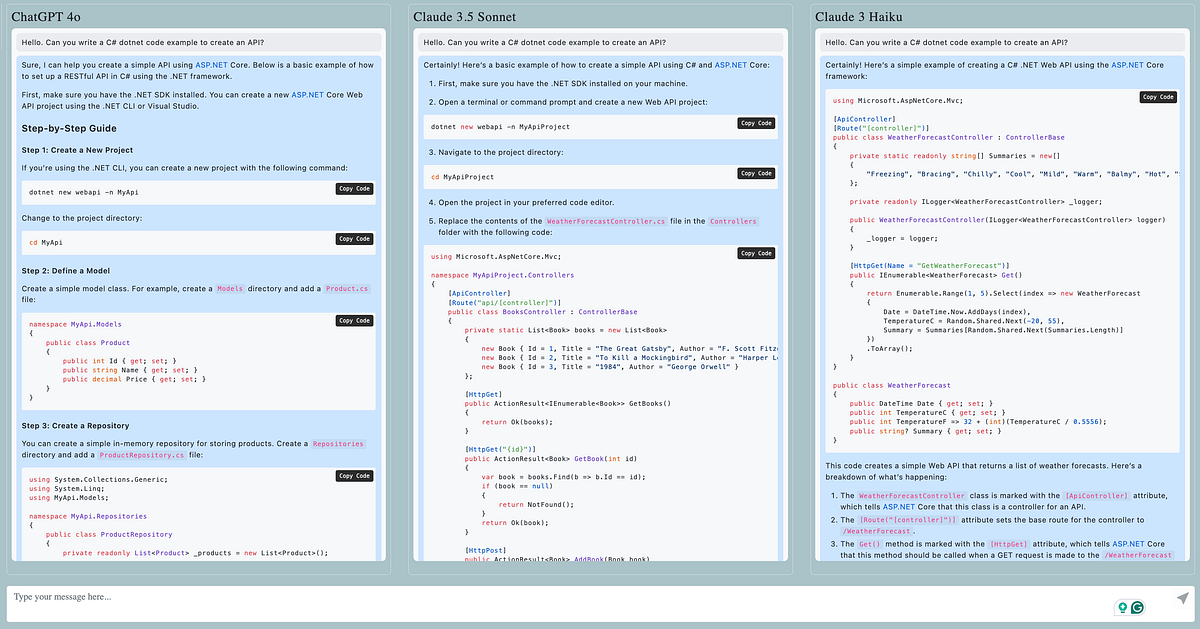
Task: Copy the Product.cs model code snippet
Action: 352,320
